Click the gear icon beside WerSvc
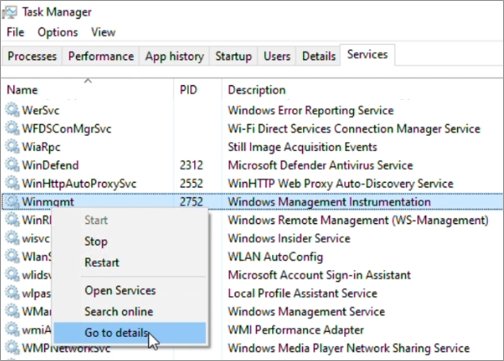Viewport: 504px width, 361px height. (12, 110)
